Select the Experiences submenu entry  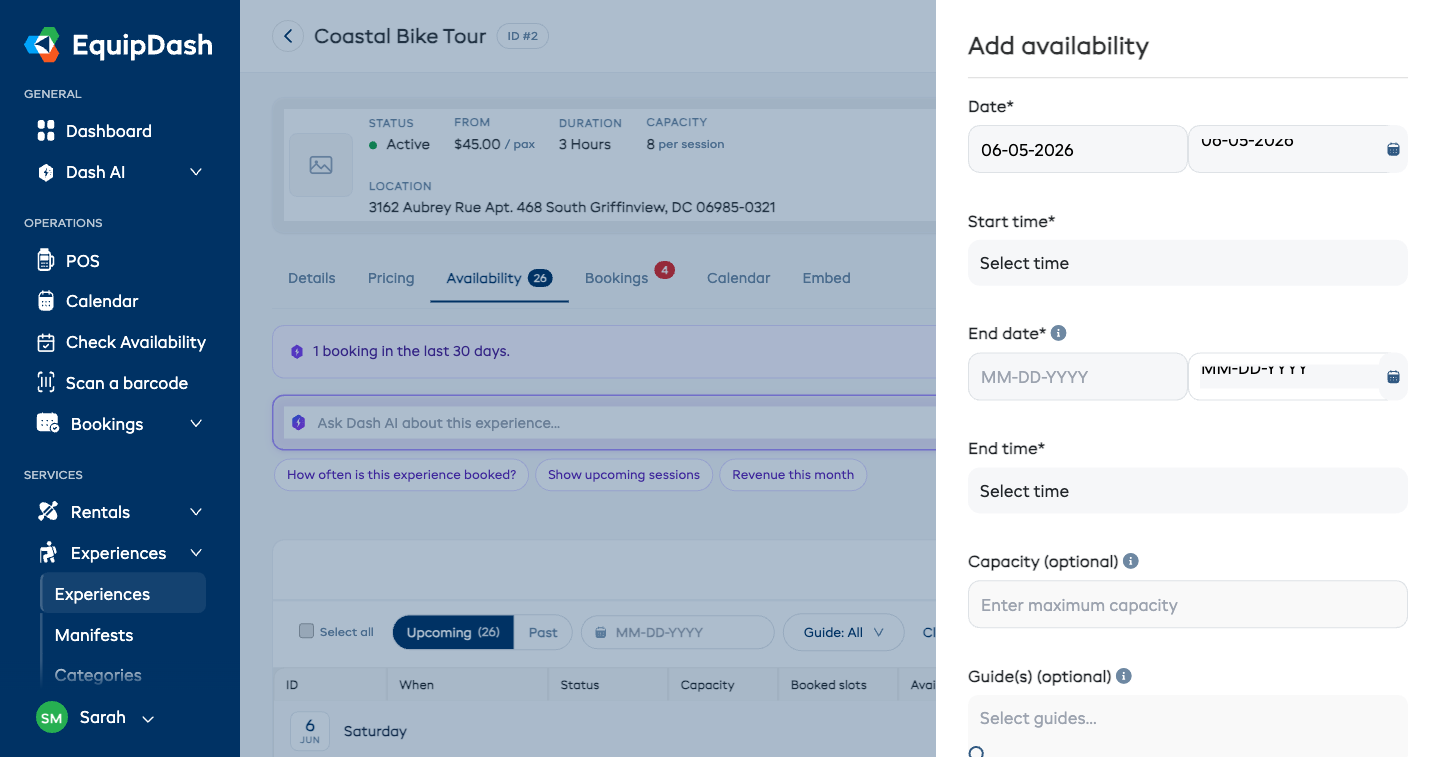pos(123,594)
